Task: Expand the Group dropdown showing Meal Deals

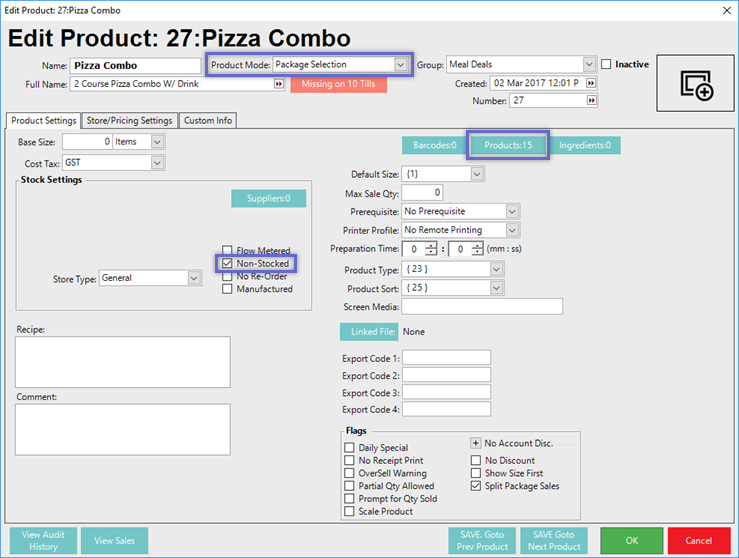Action: click(589, 65)
